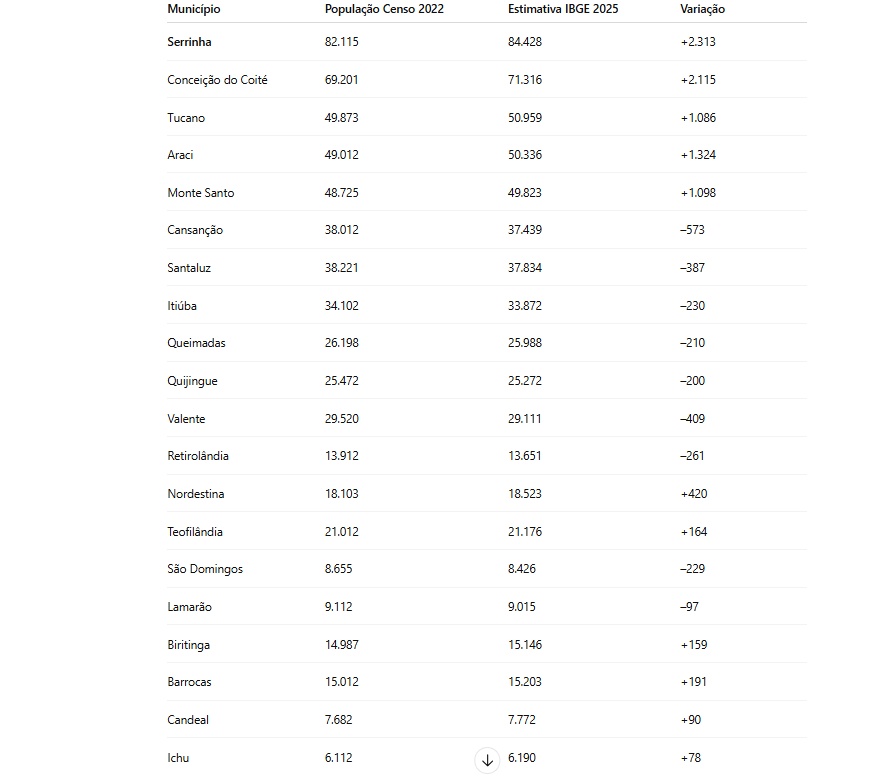Click the scroll-down arrow button
869x783 pixels.
(488, 761)
